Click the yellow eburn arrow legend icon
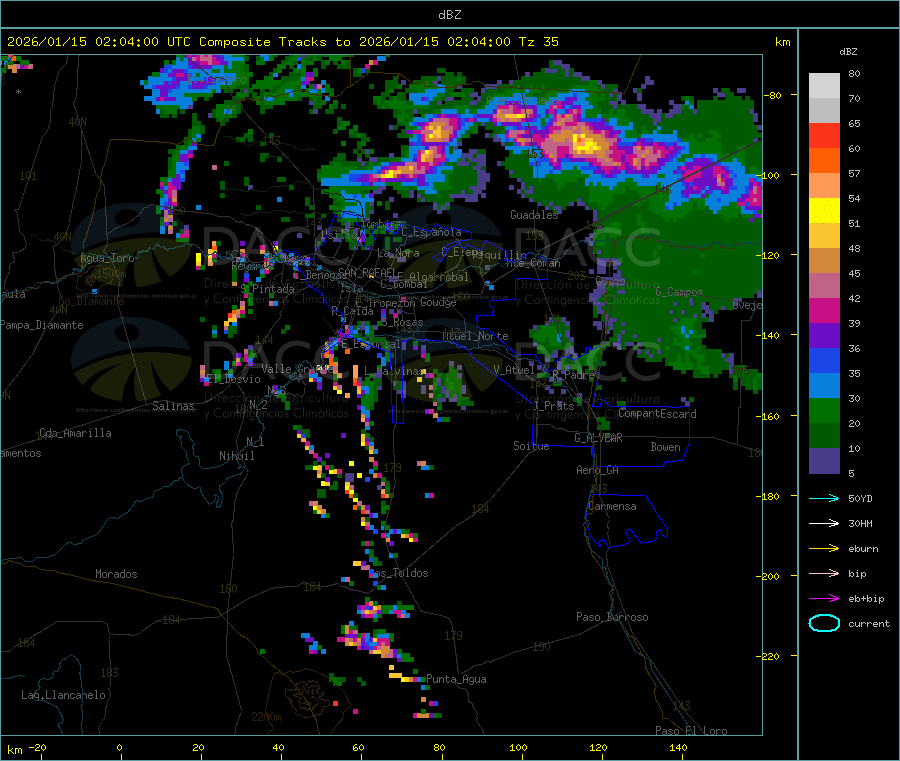This screenshot has height=761, width=900. [x=824, y=549]
